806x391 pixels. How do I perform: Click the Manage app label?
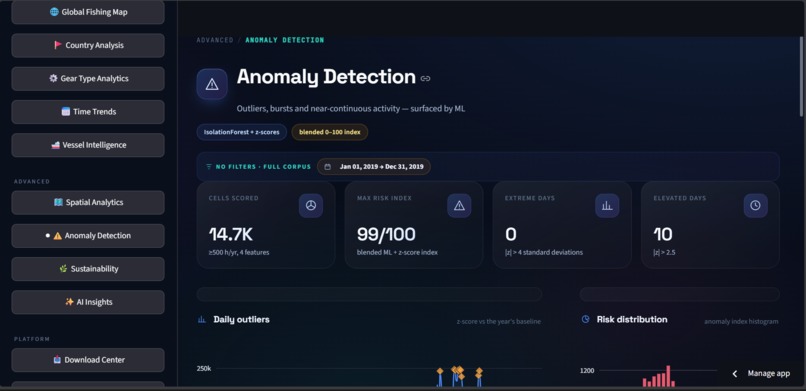point(768,374)
